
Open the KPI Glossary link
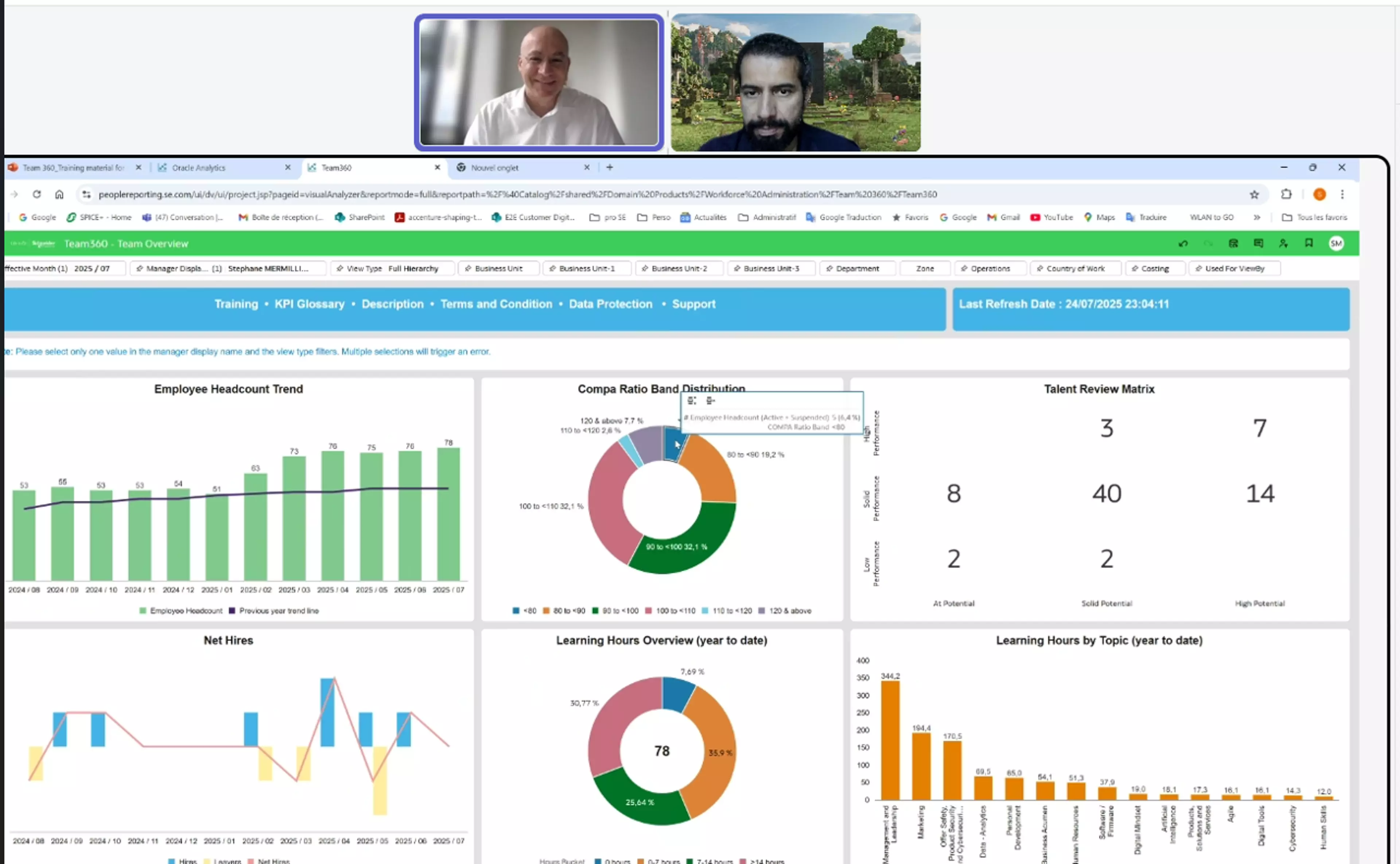click(309, 304)
